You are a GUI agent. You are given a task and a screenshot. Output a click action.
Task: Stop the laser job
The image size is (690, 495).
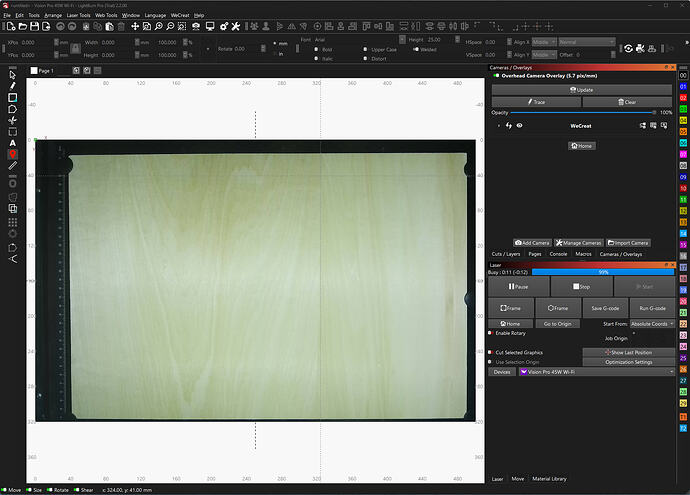pyautogui.click(x=581, y=286)
